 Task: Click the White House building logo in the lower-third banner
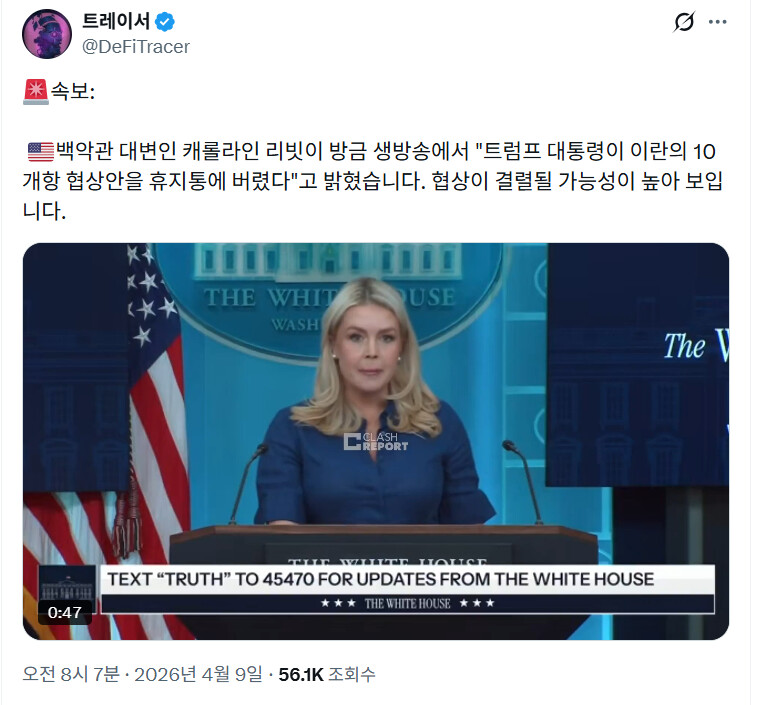[x=67, y=584]
